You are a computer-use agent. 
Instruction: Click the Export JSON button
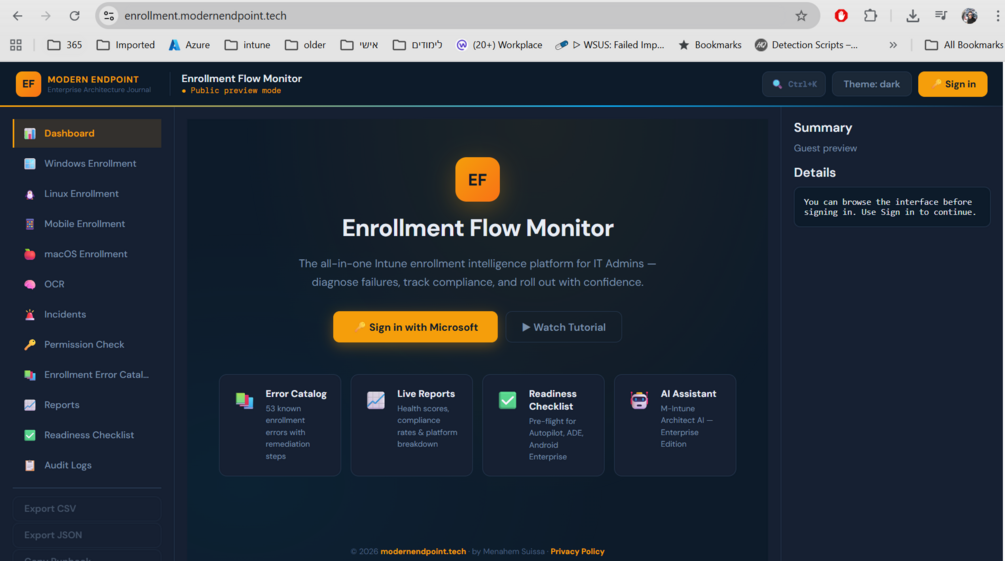[x=87, y=535]
